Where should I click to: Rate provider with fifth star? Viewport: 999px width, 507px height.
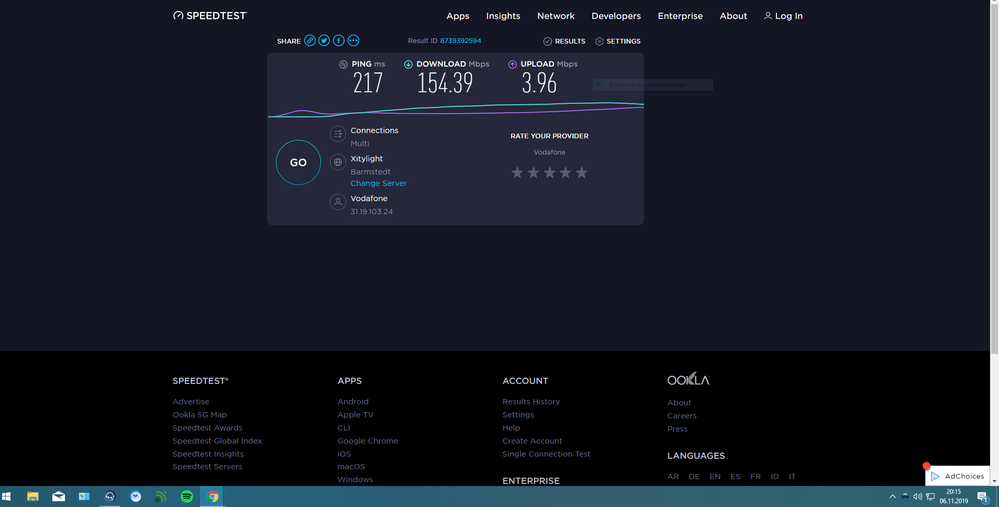[x=582, y=173]
